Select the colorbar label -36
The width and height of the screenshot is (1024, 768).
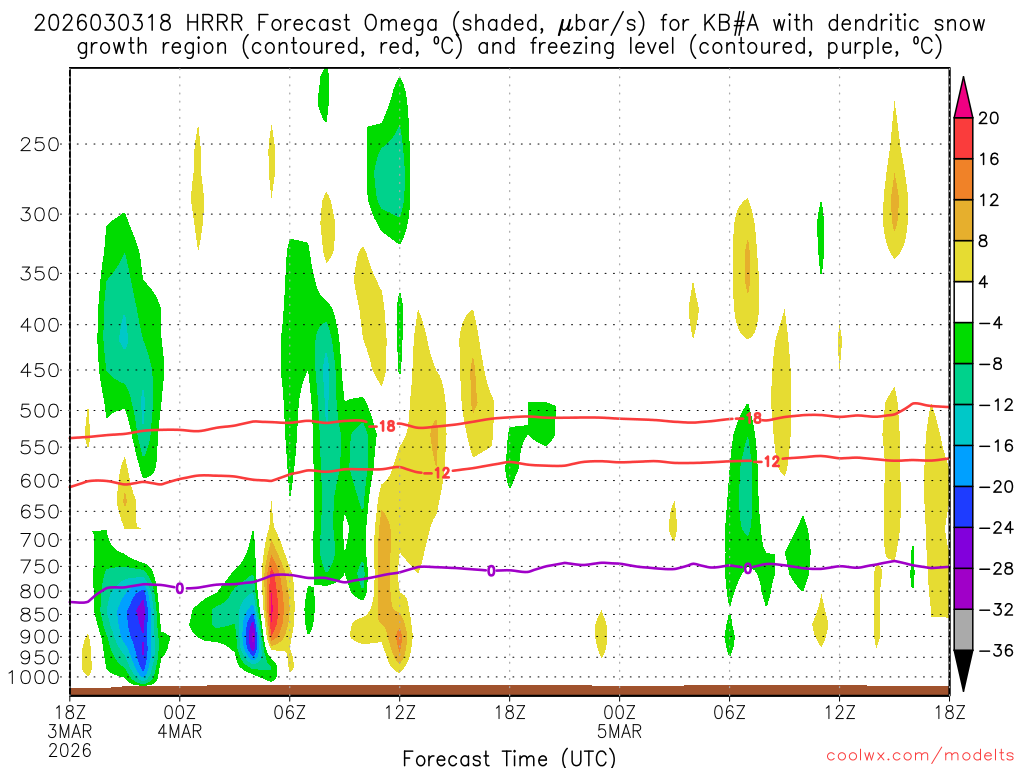[996, 650]
